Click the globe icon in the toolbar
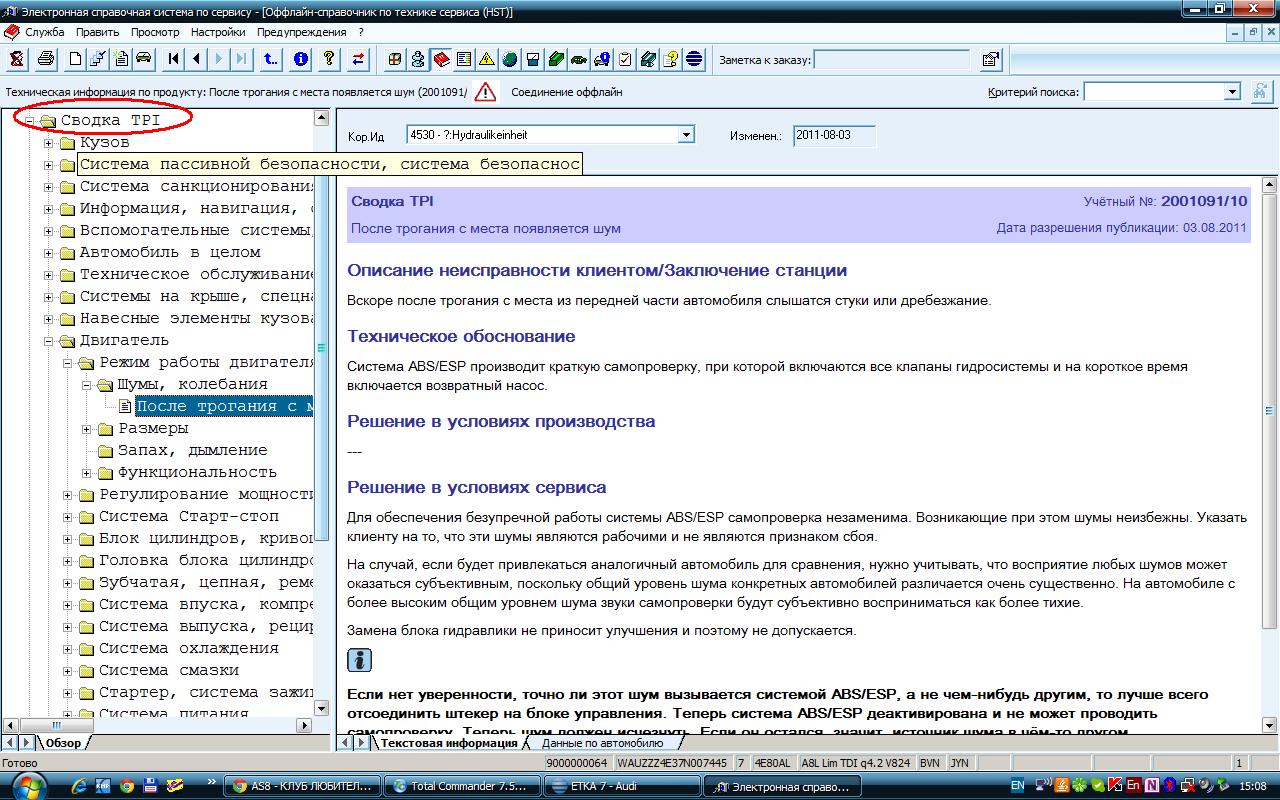 pyautogui.click(x=510, y=59)
